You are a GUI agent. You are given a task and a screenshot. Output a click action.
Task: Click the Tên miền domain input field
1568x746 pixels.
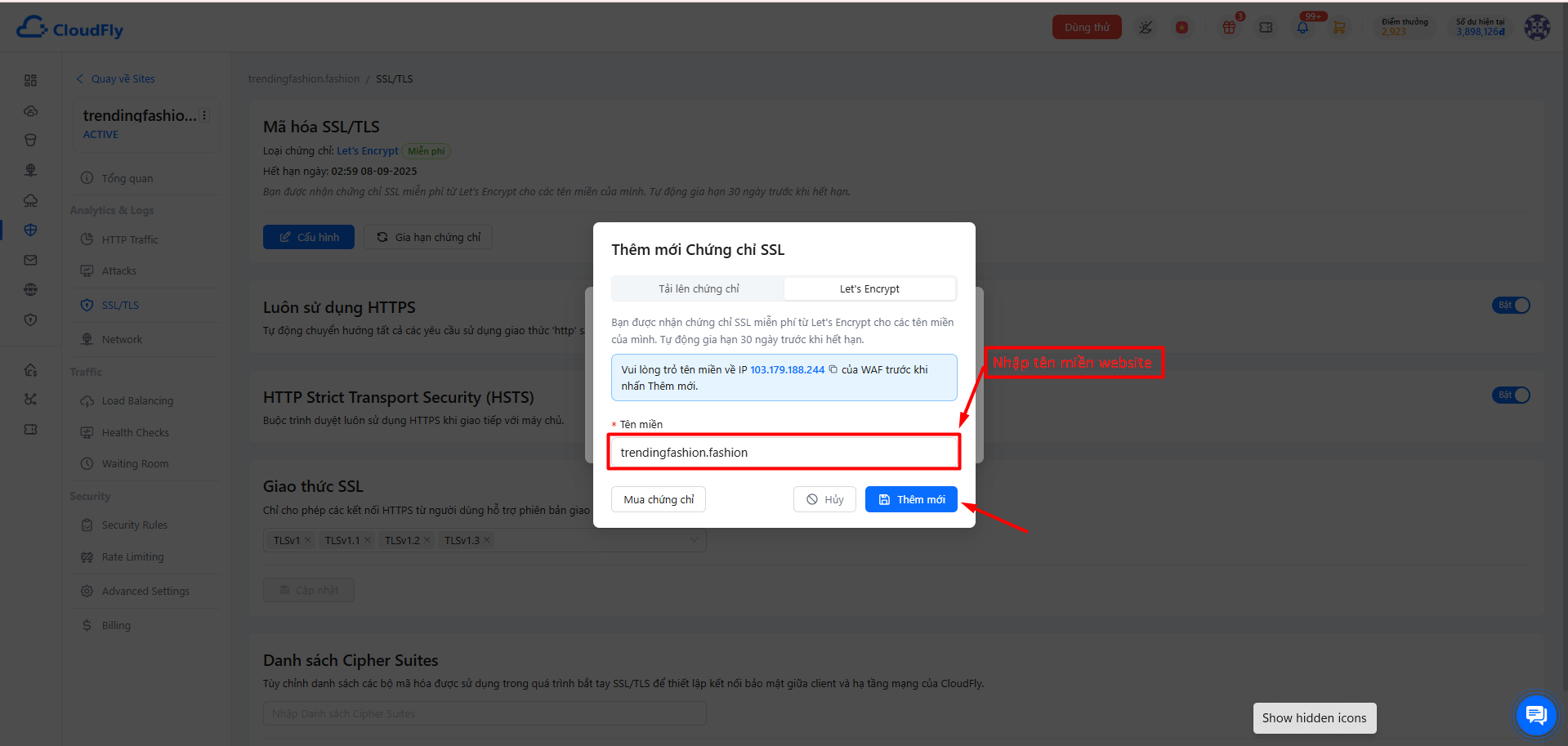coord(784,452)
